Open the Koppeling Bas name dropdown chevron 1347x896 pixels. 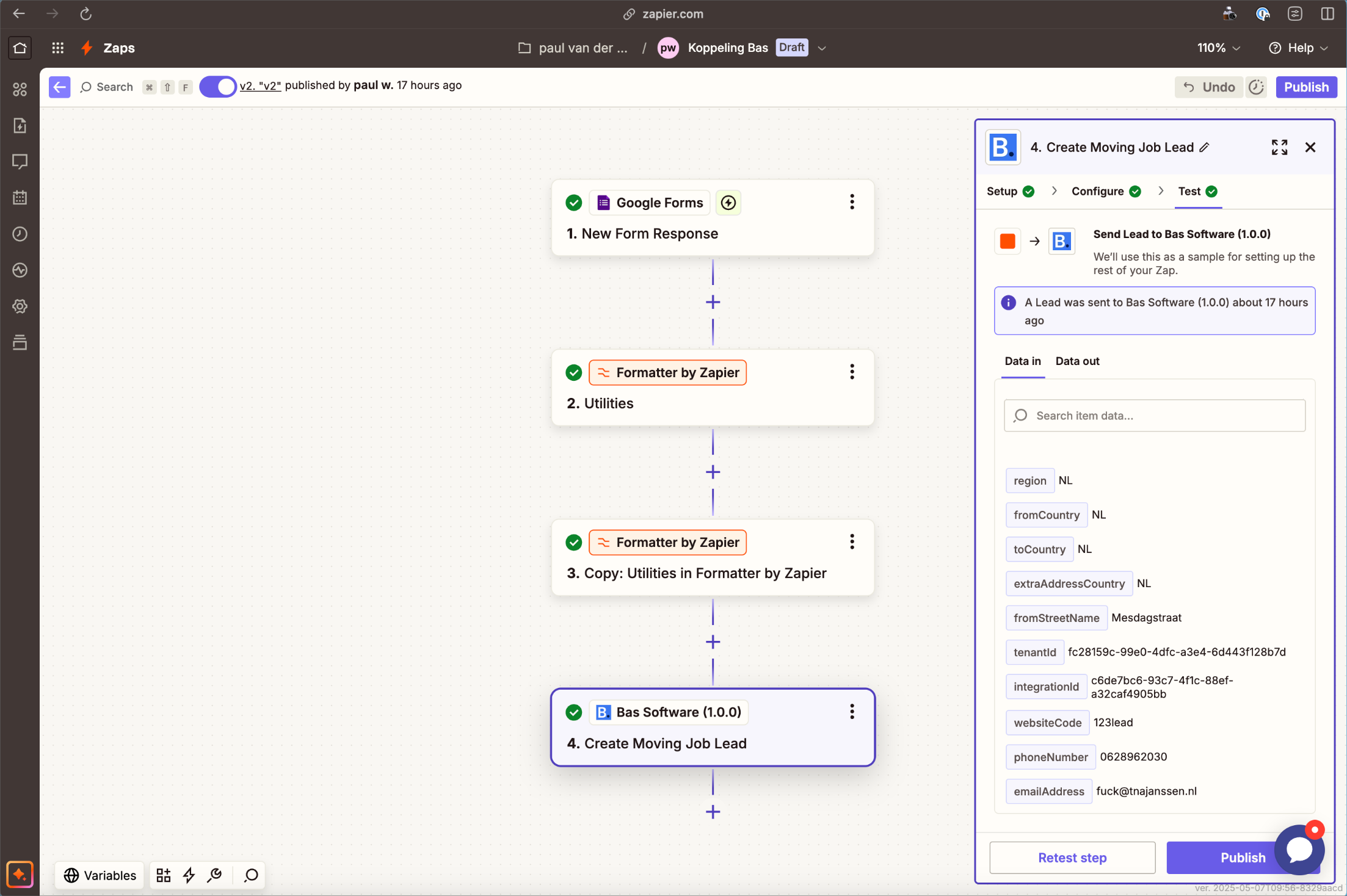click(x=822, y=48)
